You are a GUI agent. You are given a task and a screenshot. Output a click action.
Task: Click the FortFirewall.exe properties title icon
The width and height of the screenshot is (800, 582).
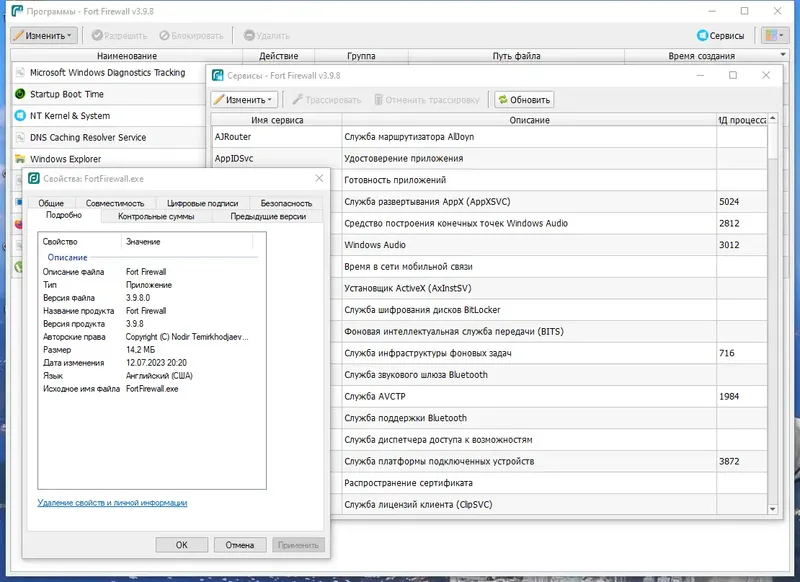click(34, 179)
